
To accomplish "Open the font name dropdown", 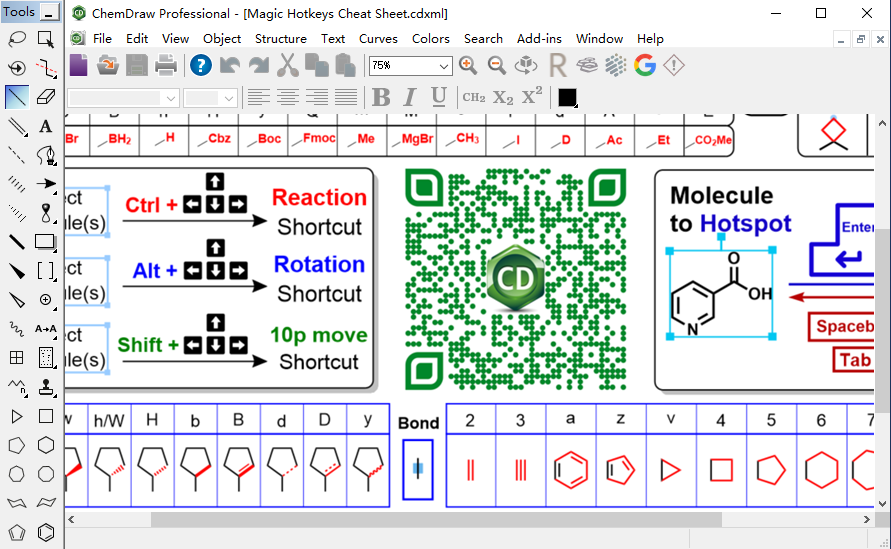I will pos(170,99).
